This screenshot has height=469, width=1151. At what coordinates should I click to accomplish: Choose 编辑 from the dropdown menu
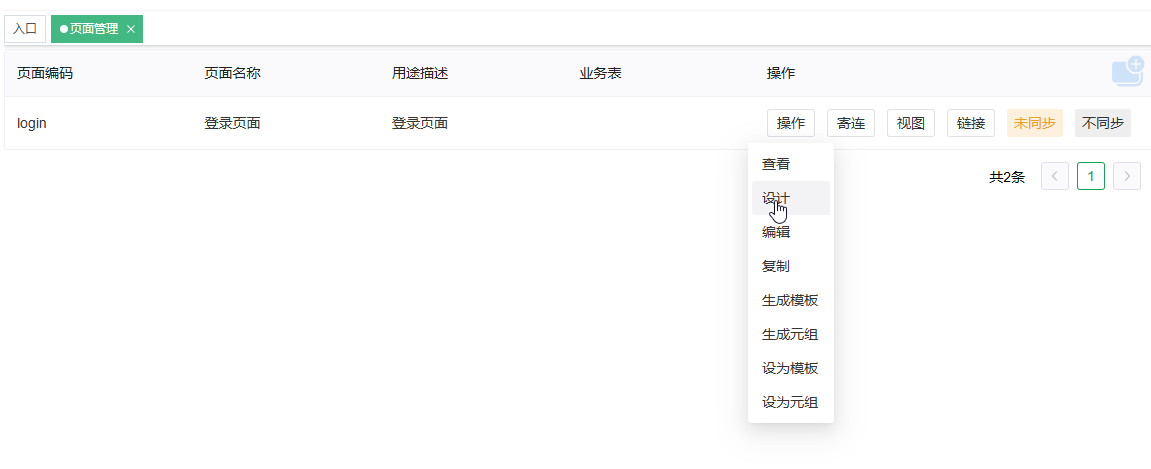[x=791, y=232]
